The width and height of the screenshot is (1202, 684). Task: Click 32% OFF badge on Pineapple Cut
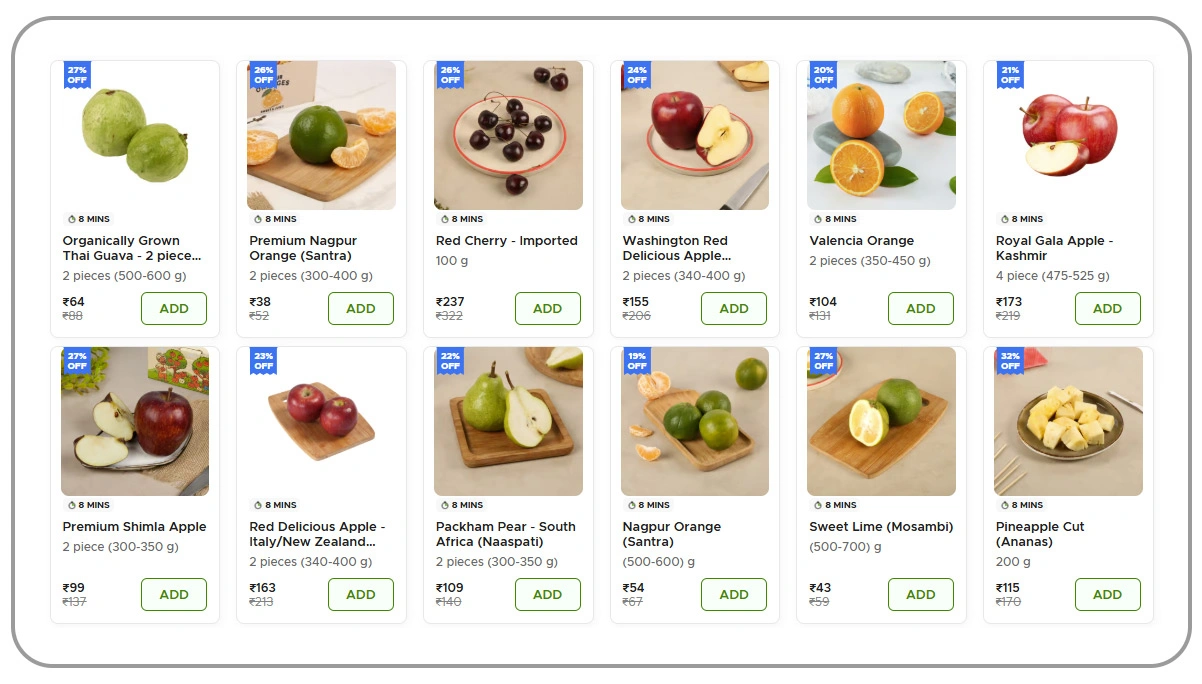[1010, 360]
